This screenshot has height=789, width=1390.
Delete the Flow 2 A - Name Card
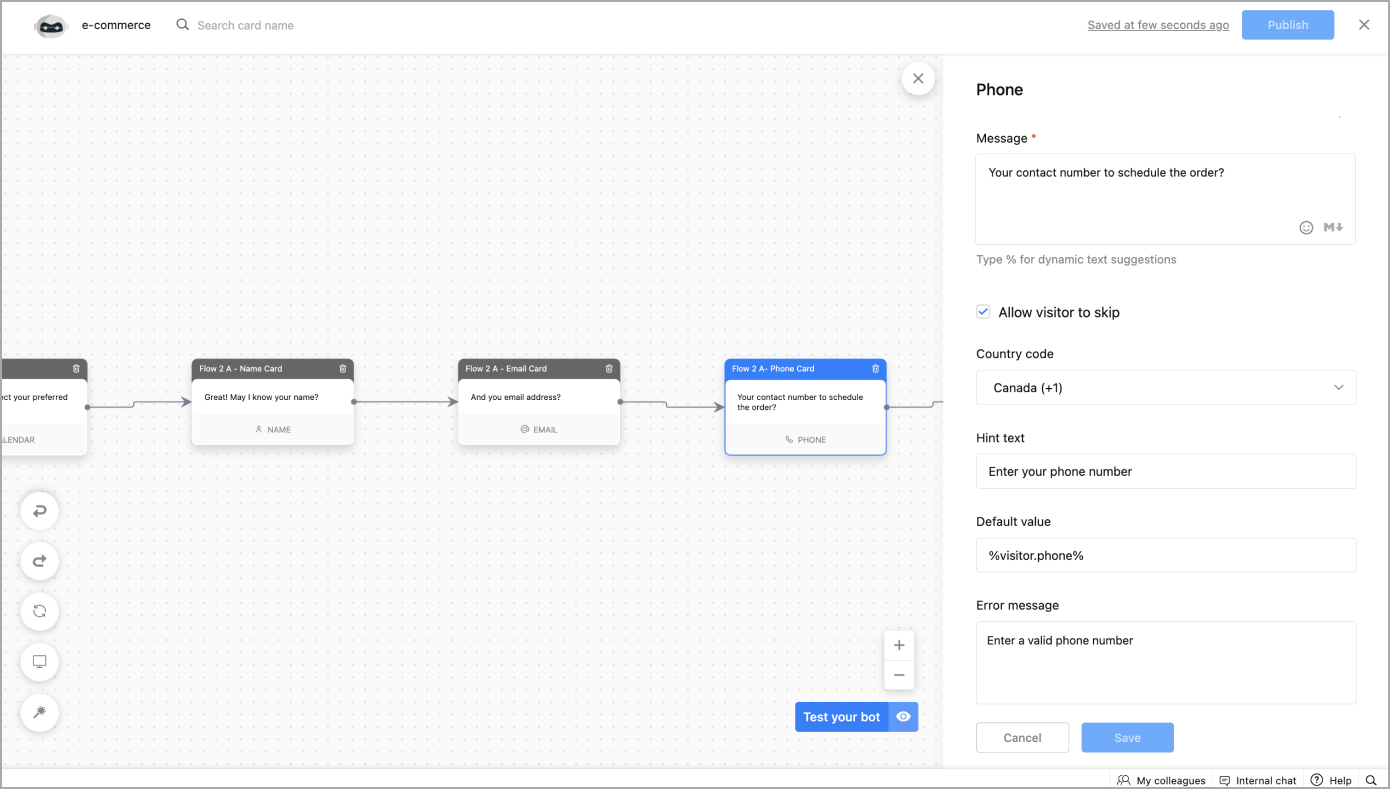[x=343, y=369]
